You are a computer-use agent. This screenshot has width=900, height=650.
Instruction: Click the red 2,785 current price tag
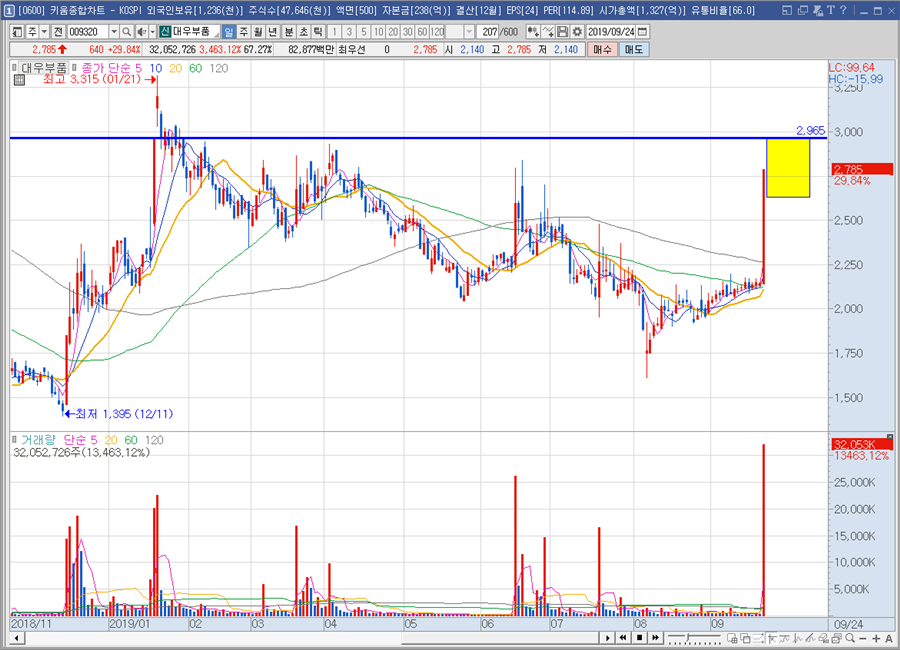click(862, 169)
